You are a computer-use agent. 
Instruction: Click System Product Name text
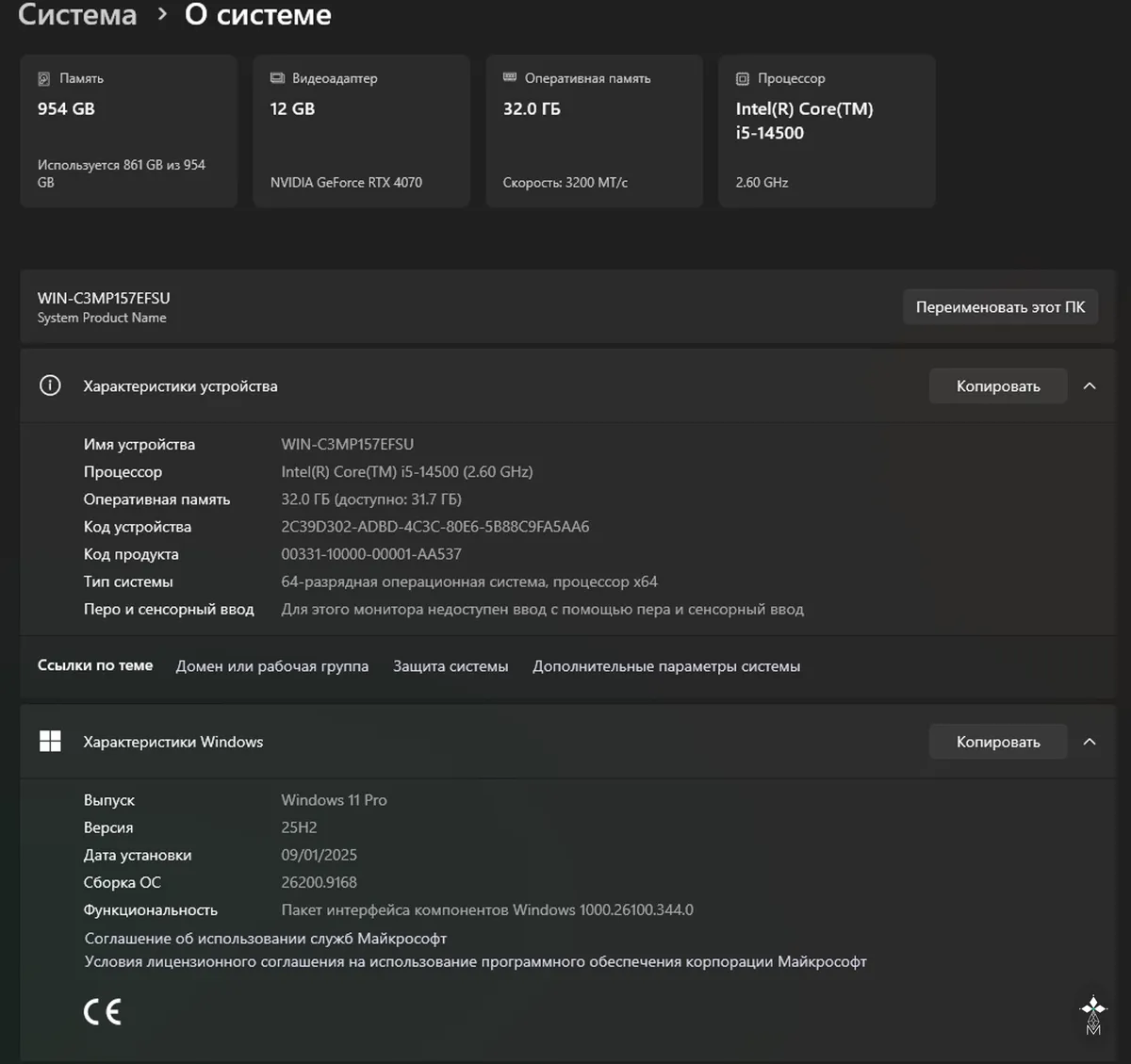(102, 318)
